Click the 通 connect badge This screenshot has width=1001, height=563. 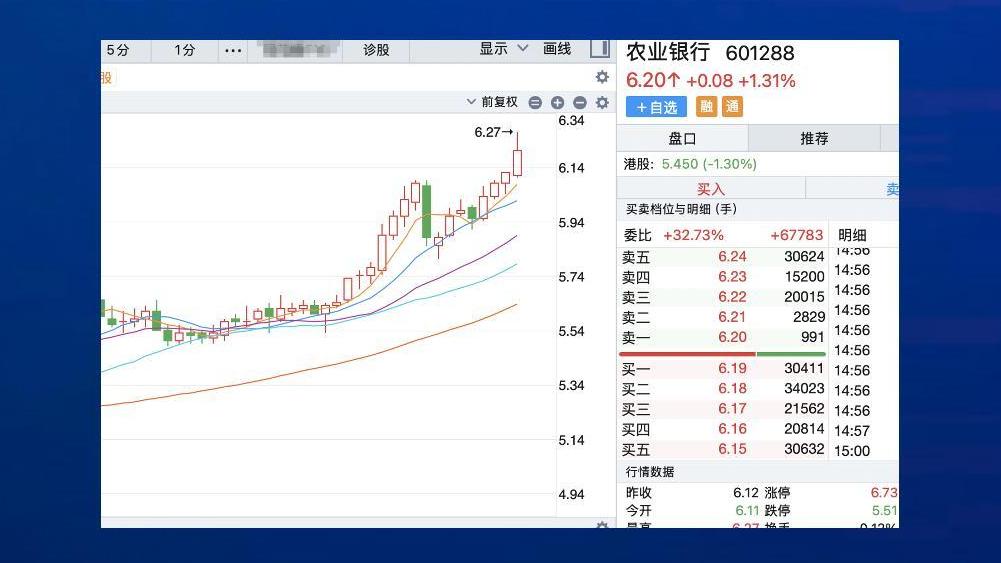(732, 107)
